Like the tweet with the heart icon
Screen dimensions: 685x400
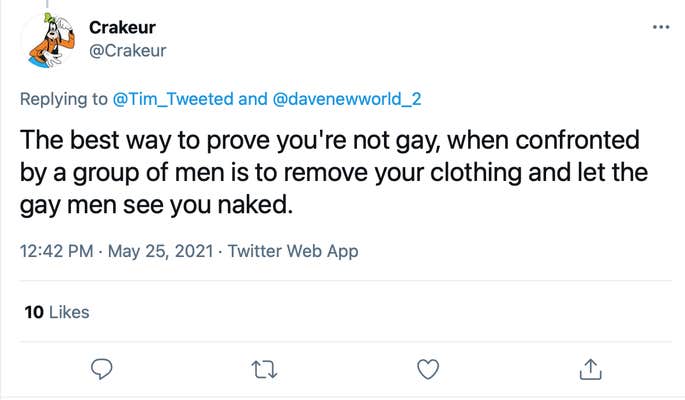tap(428, 369)
